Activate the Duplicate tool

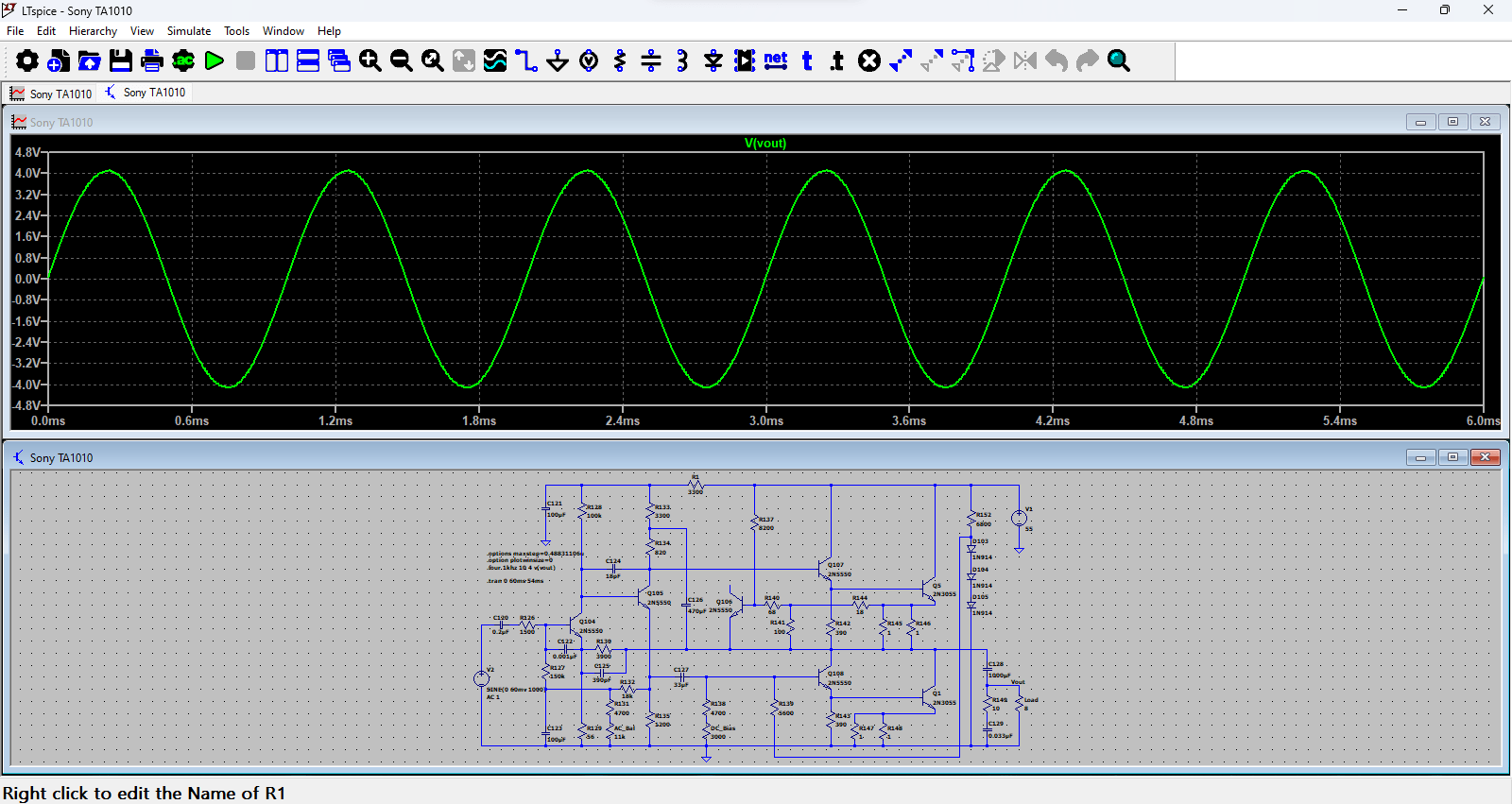click(901, 61)
